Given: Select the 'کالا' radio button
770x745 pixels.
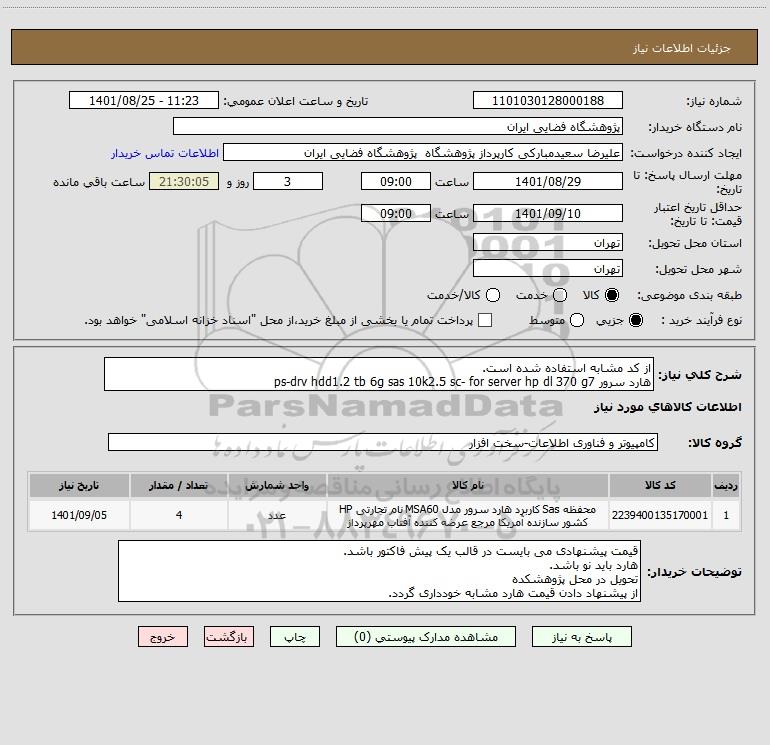Looking at the screenshot, I should point(612,295).
